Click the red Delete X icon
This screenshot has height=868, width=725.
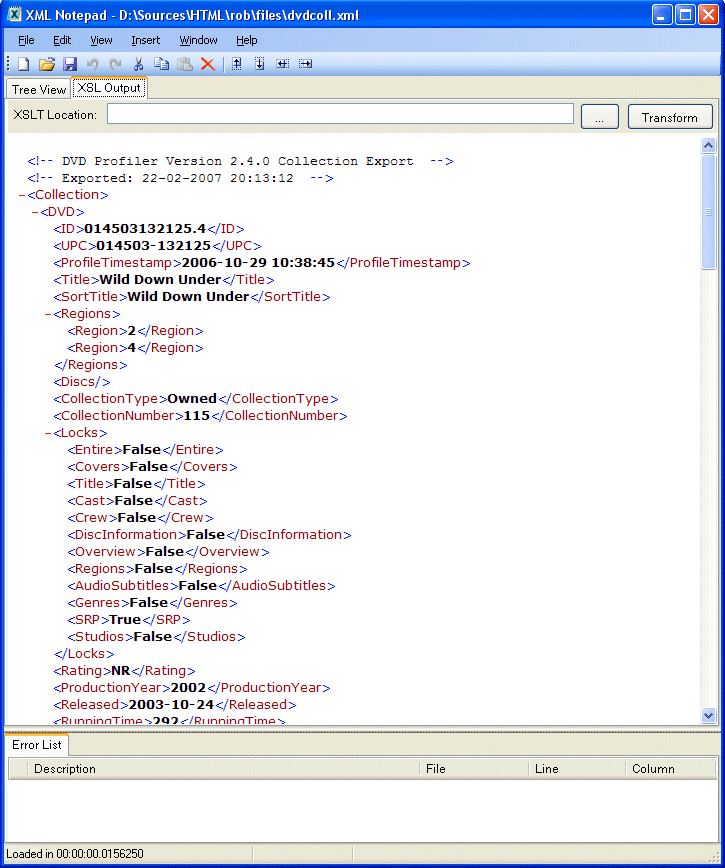pyautogui.click(x=208, y=64)
